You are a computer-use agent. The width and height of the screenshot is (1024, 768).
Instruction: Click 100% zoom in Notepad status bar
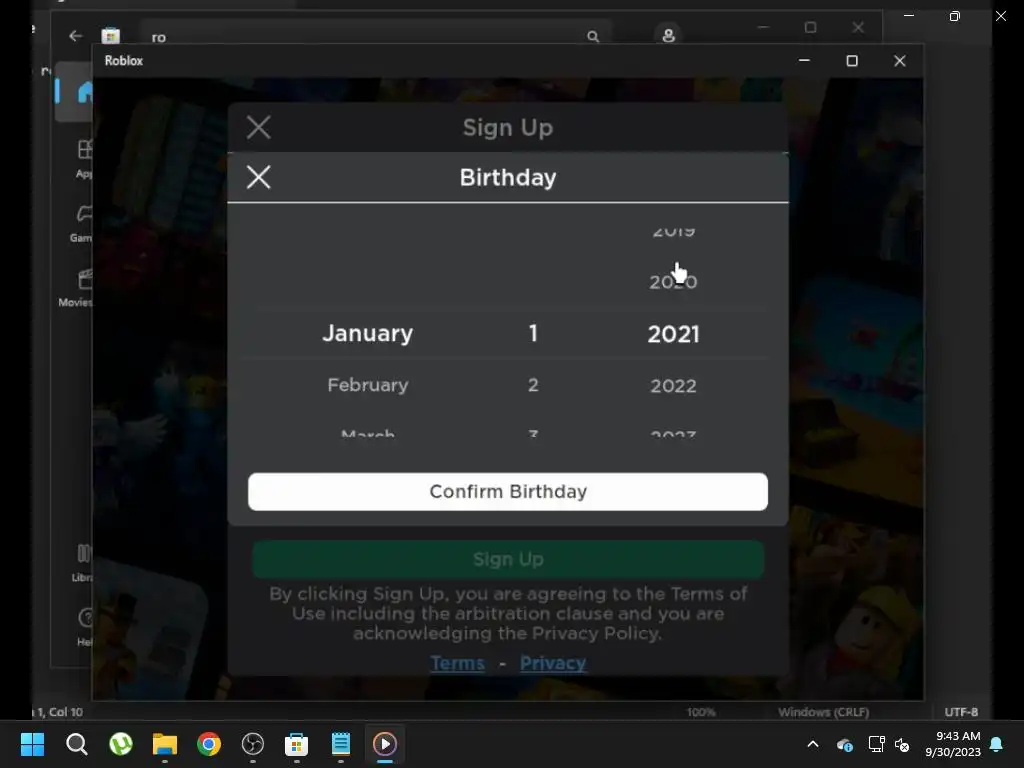701,712
